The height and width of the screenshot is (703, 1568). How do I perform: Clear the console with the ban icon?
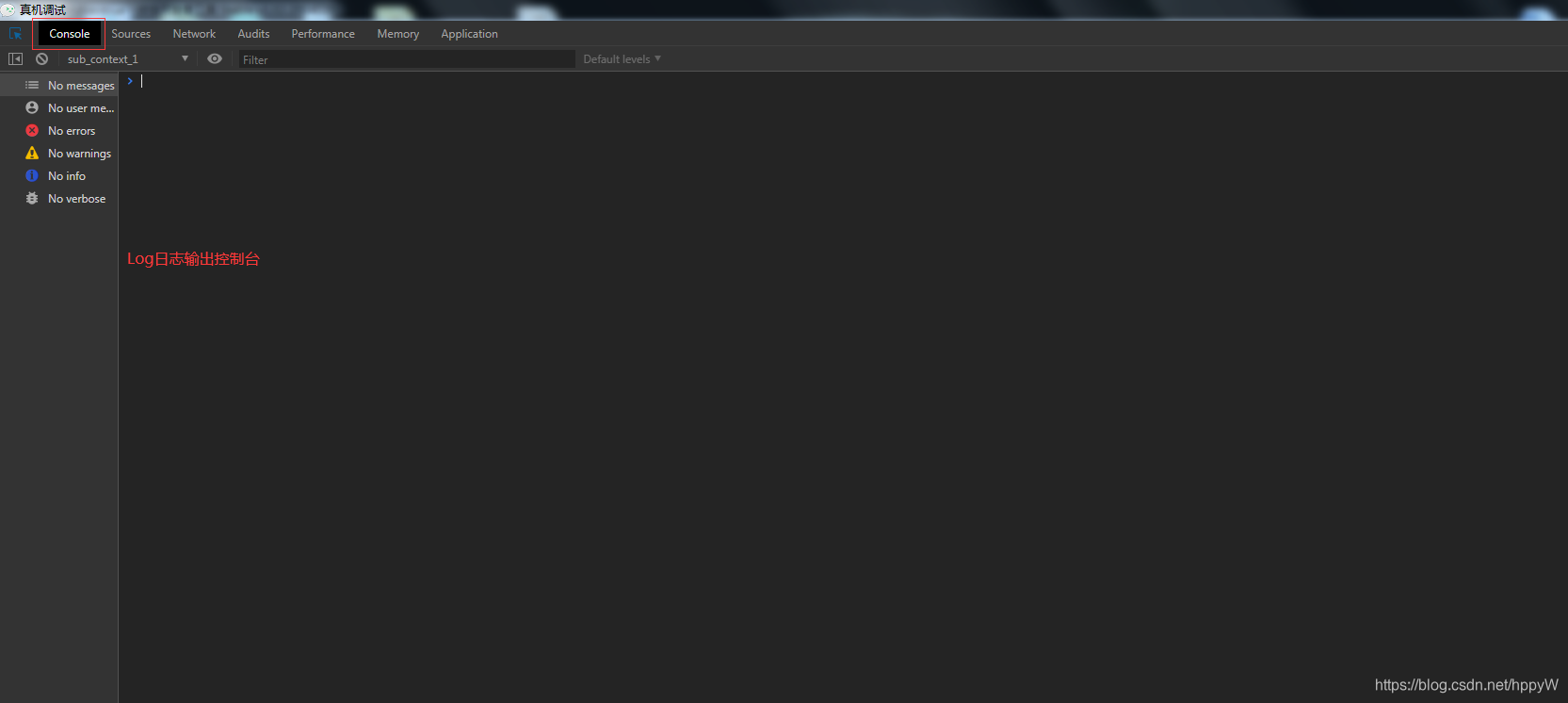(42, 59)
